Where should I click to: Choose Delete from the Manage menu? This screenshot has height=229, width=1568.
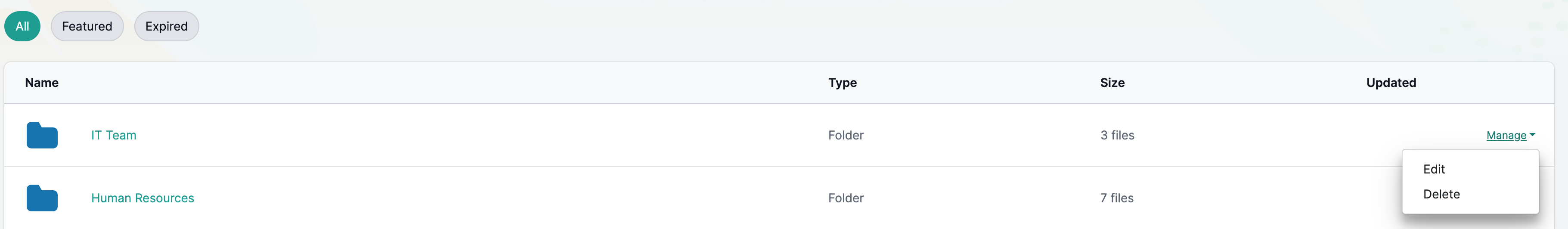(x=1441, y=194)
